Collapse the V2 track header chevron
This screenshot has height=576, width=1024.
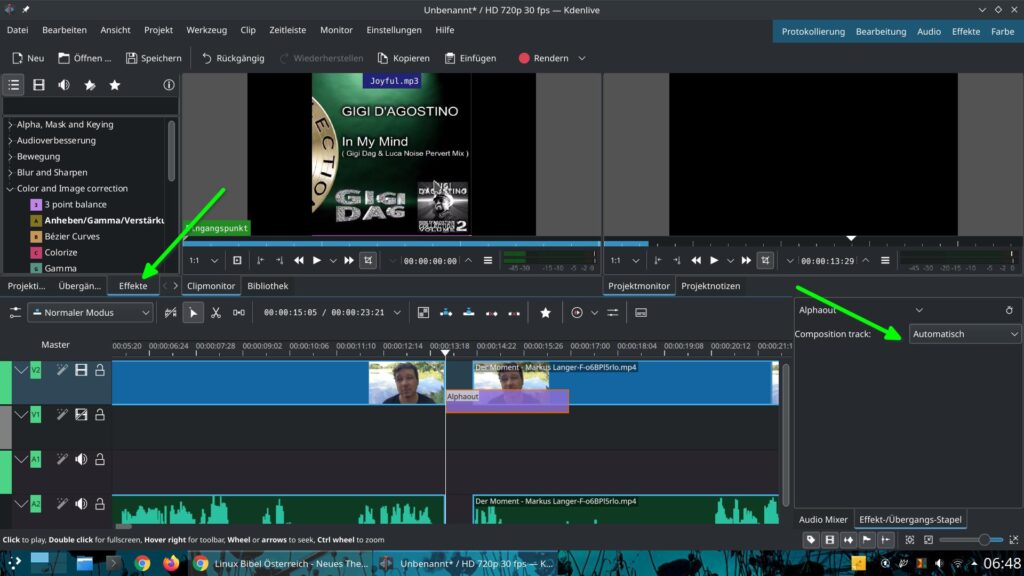pos(21,370)
